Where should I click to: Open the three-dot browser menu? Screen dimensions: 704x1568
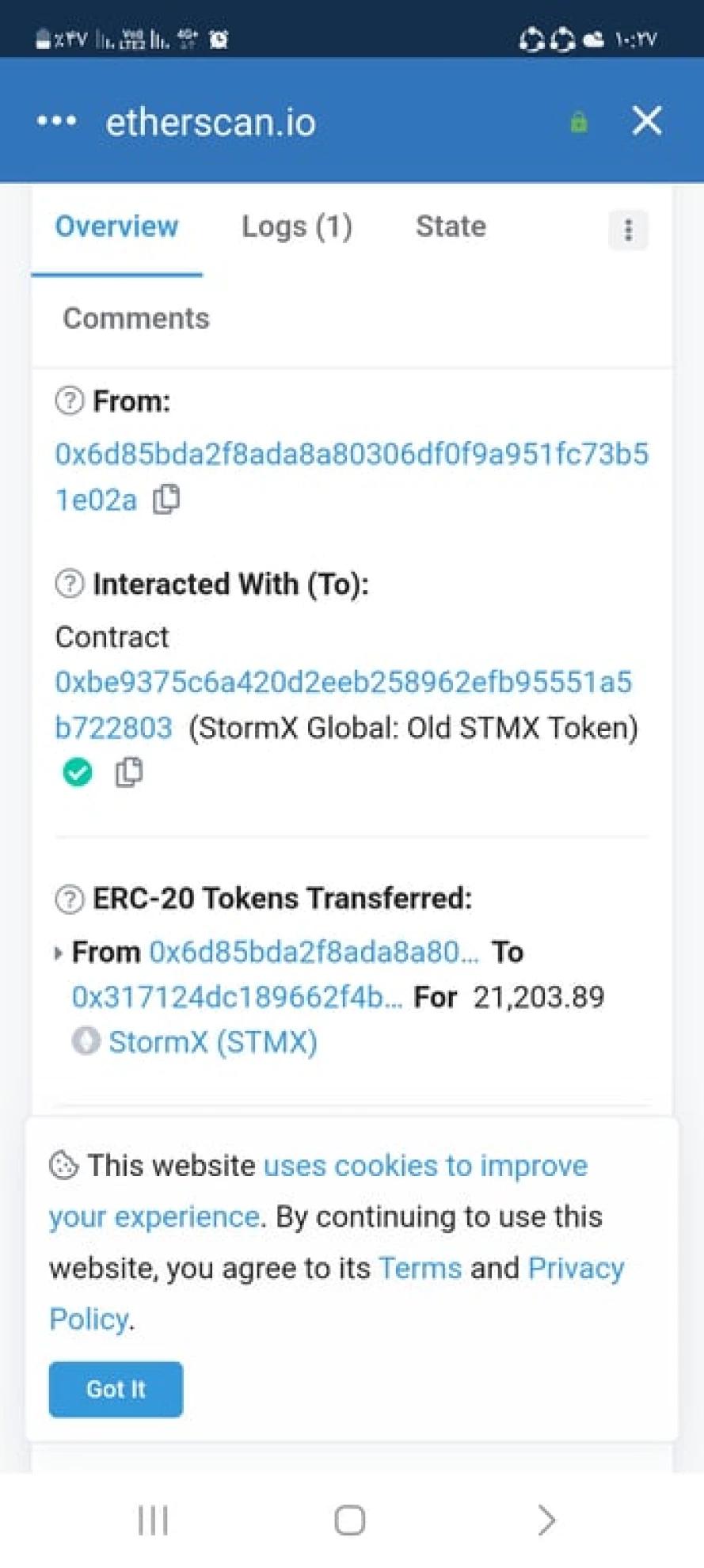[x=57, y=121]
